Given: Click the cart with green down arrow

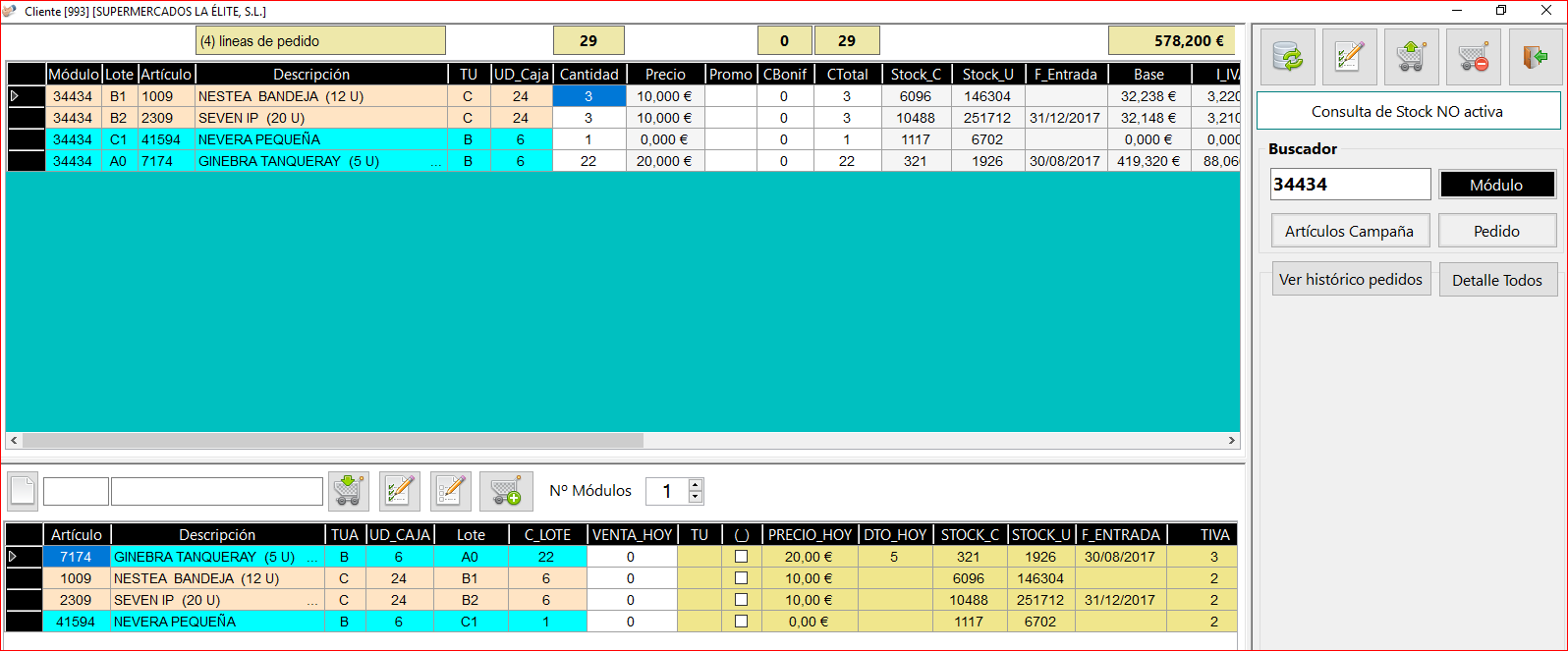Looking at the screenshot, I should (349, 491).
